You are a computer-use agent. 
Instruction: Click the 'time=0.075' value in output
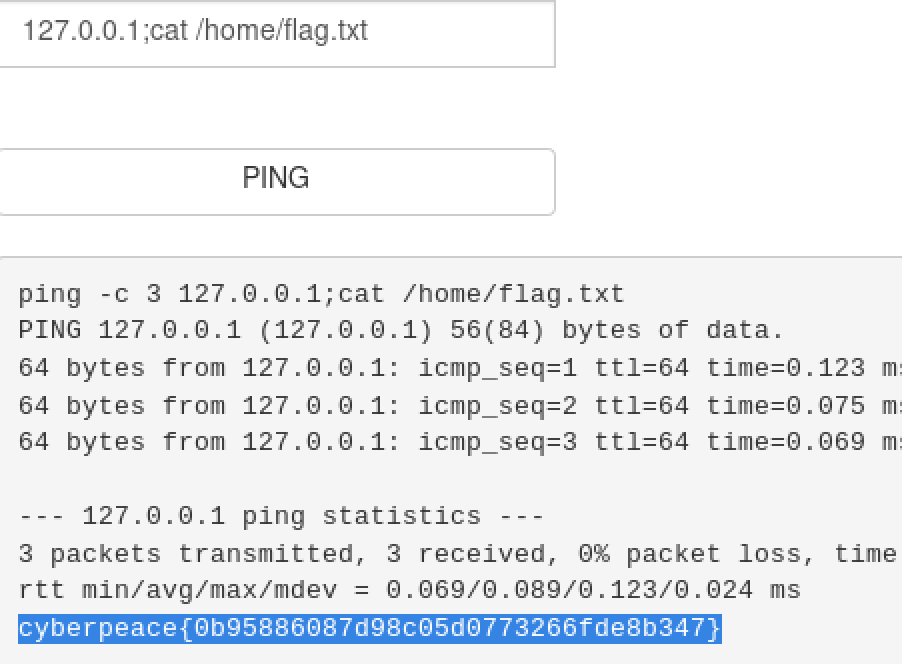tap(785, 405)
